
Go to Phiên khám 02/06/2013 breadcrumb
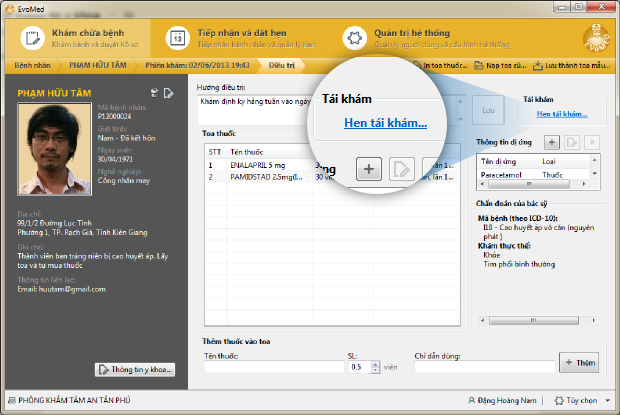point(197,65)
